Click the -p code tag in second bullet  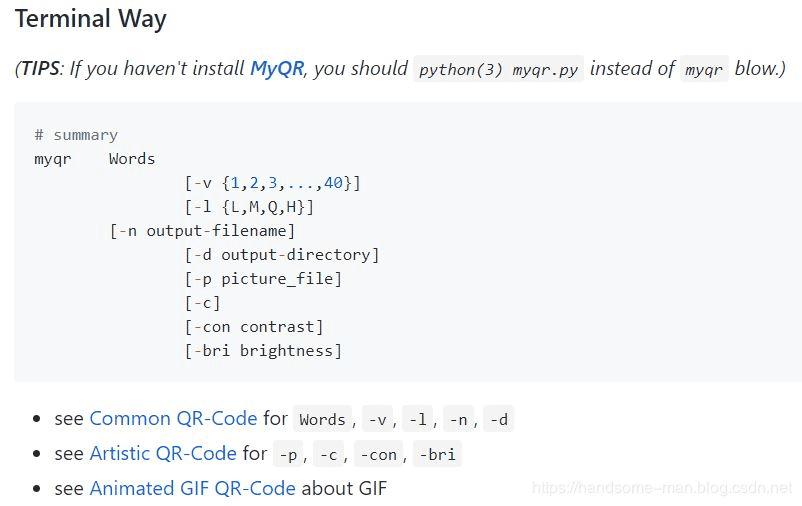288,455
